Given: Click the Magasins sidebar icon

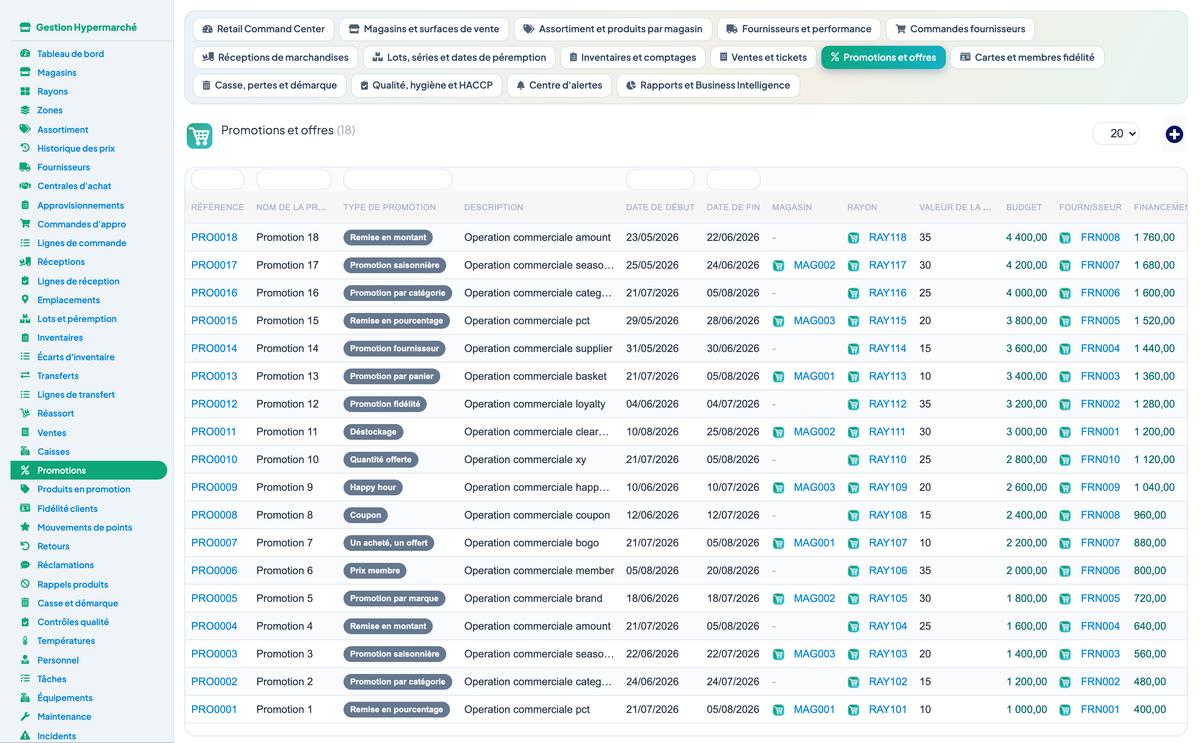Looking at the screenshot, I should pyautogui.click(x=25, y=72).
